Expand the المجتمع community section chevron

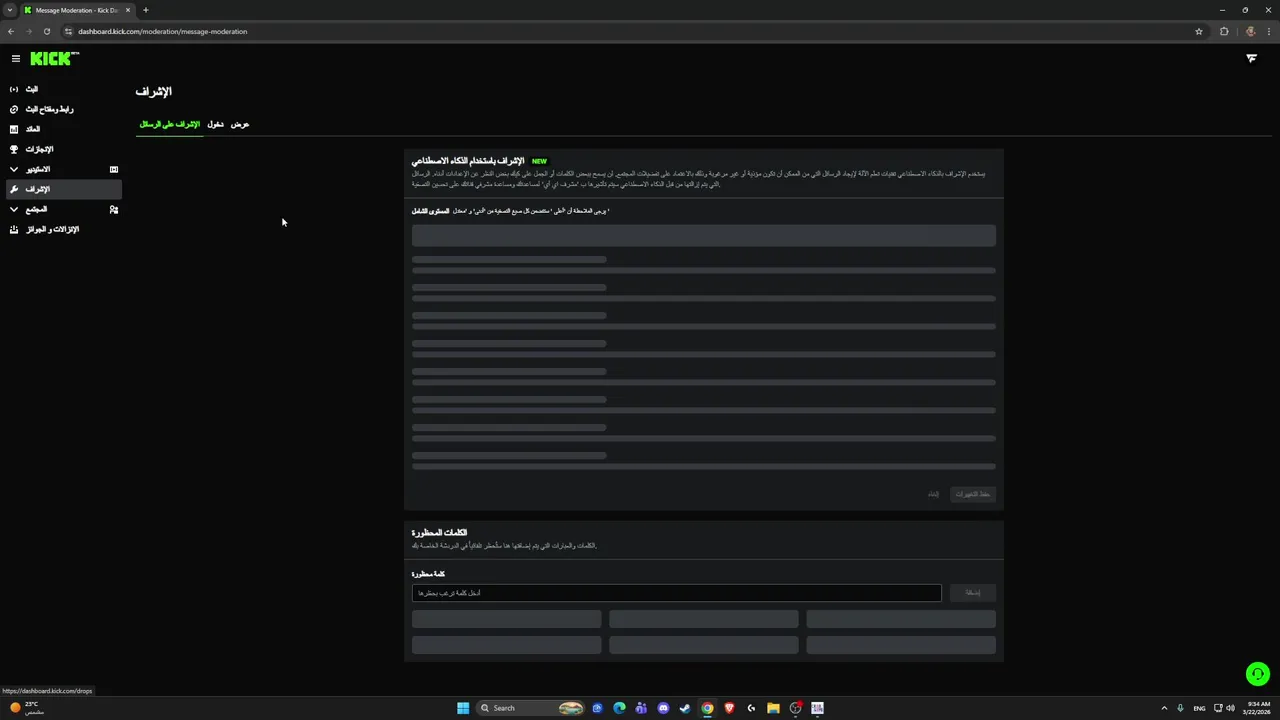pos(14,209)
